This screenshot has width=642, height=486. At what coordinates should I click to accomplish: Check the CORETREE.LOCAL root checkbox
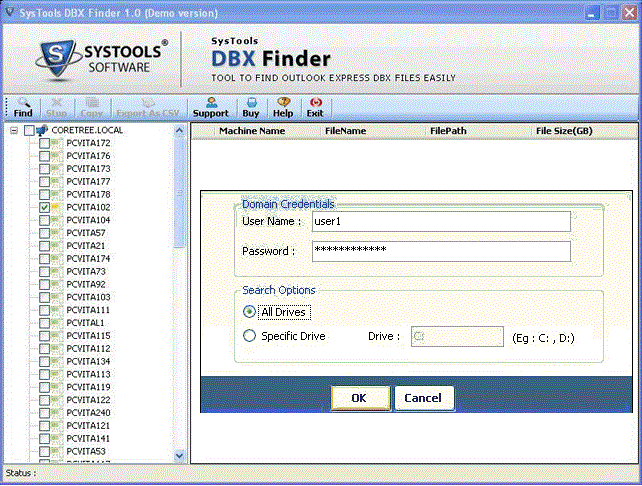coord(29,131)
